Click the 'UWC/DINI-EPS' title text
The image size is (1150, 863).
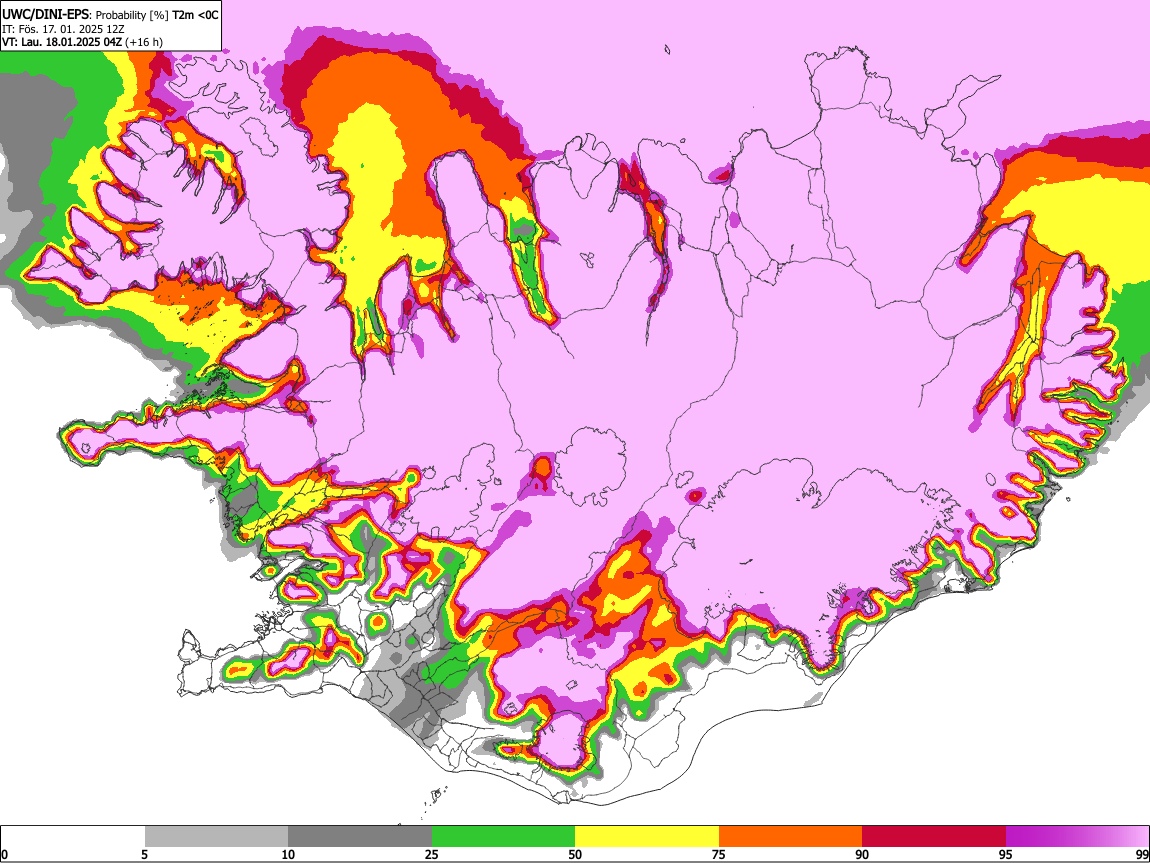47,15
